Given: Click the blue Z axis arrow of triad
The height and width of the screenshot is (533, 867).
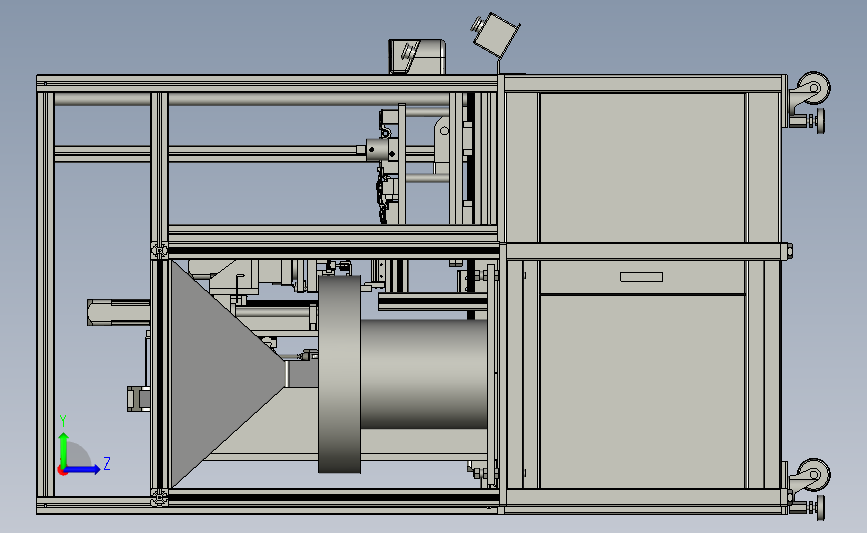Looking at the screenshot, I should pyautogui.click(x=83, y=469).
